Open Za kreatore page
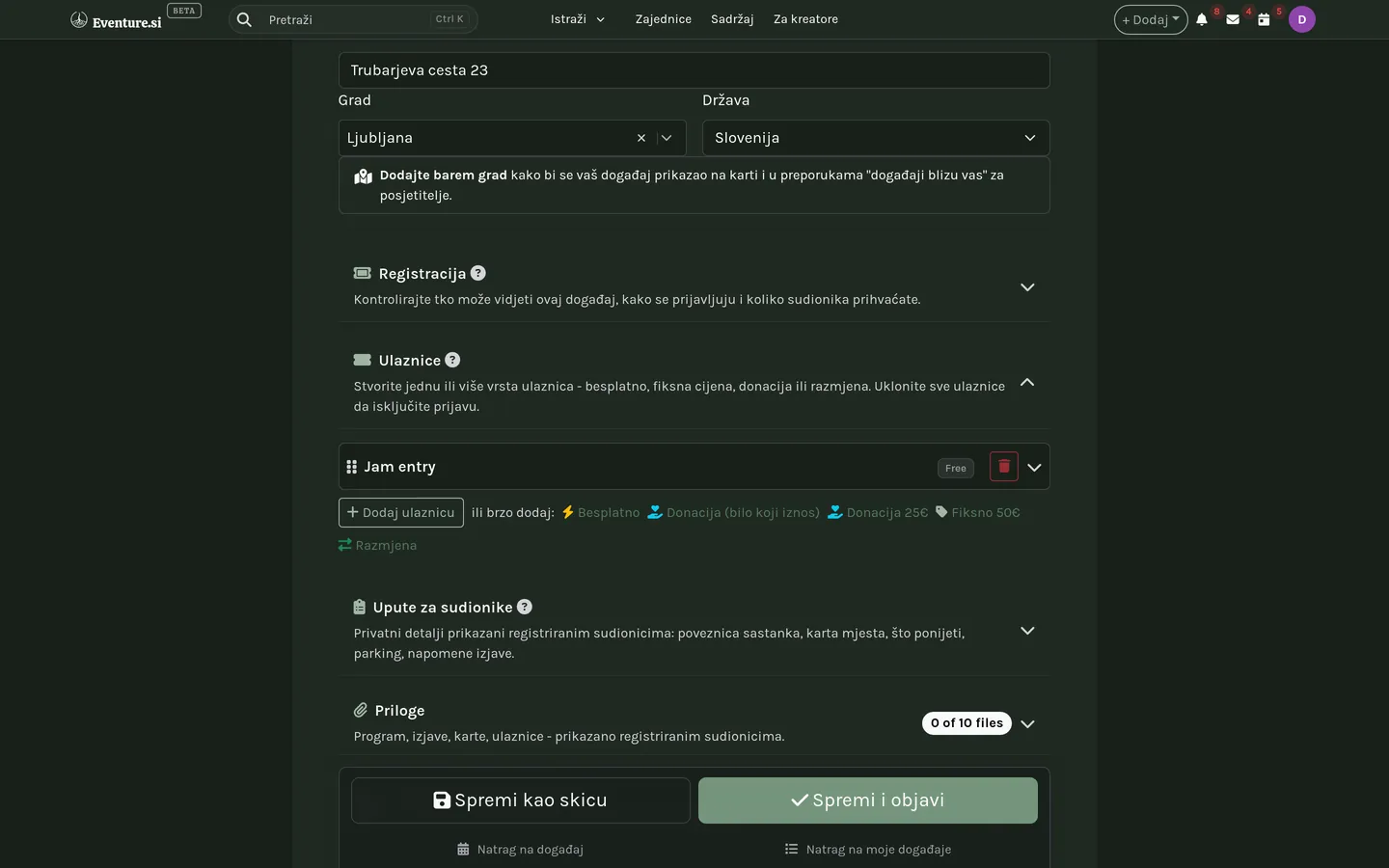The height and width of the screenshot is (868, 1389). pyautogui.click(x=805, y=19)
